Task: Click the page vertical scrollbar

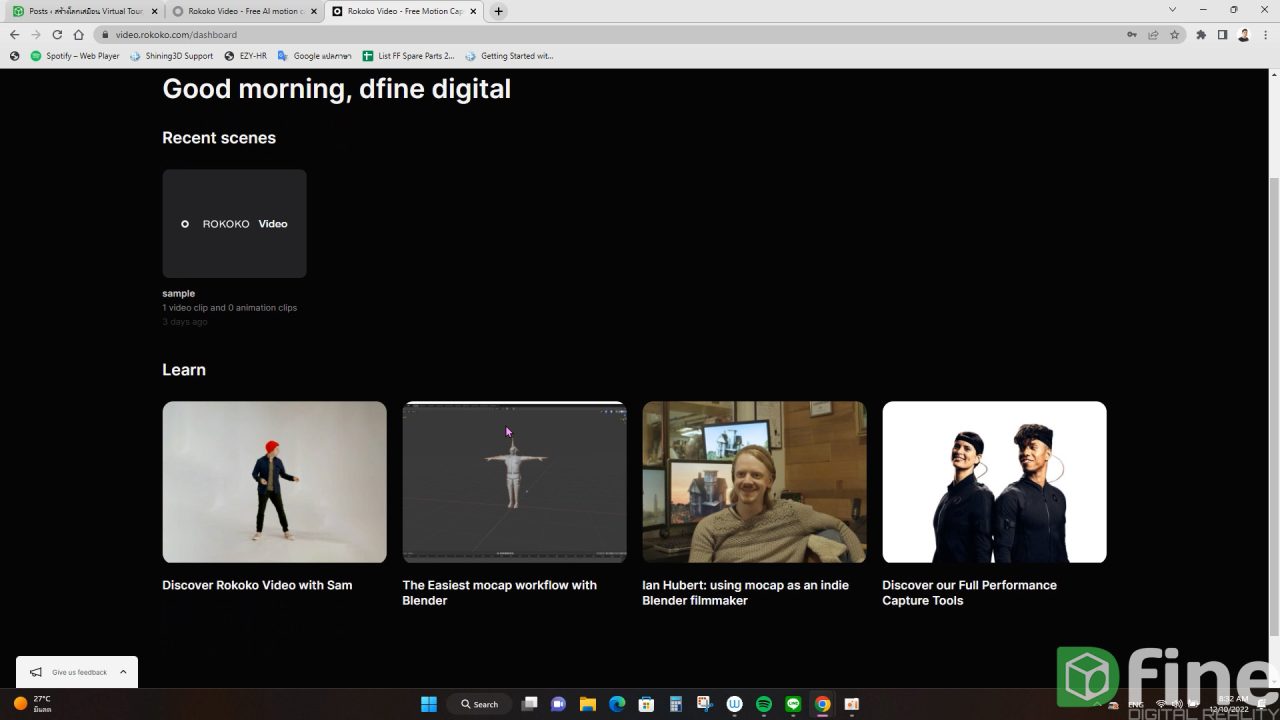Action: tap(1273, 400)
